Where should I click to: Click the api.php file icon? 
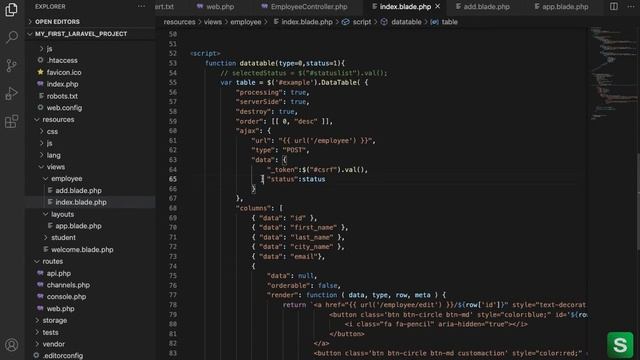point(40,273)
